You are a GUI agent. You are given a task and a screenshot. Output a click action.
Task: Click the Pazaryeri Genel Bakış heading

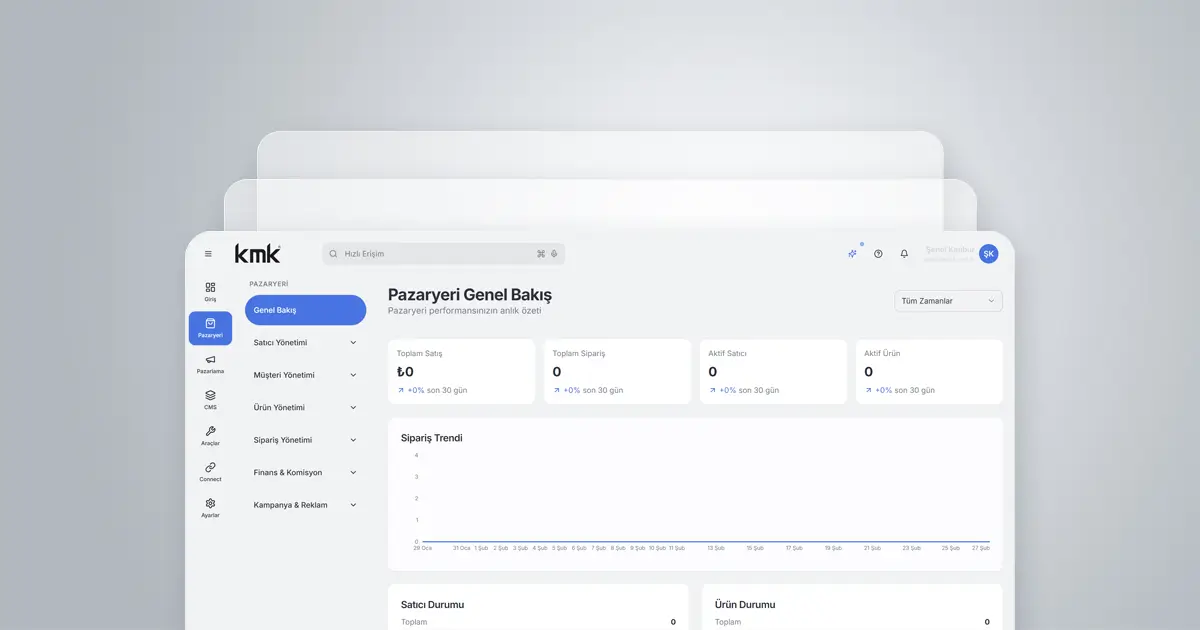[470, 295]
